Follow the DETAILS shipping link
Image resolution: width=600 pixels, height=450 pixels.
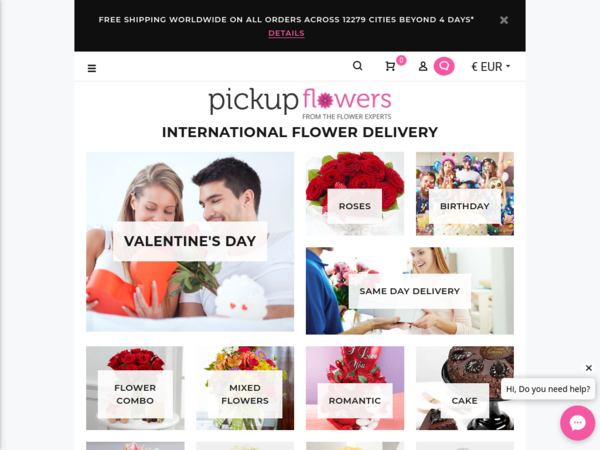286,33
